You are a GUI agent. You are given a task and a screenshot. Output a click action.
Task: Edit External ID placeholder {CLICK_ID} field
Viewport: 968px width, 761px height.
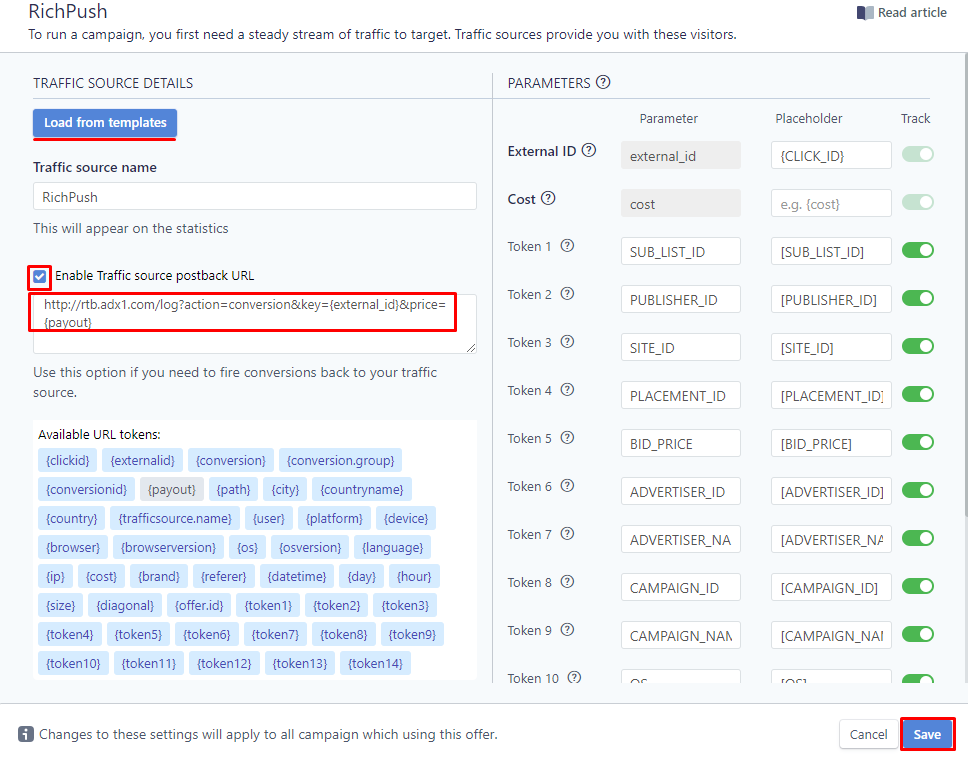point(831,156)
